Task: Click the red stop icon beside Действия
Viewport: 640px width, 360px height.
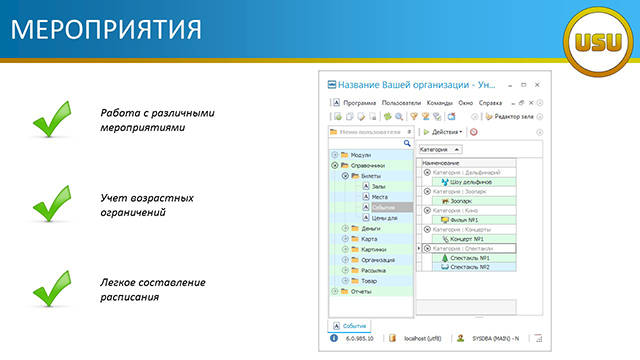Action: point(473,132)
